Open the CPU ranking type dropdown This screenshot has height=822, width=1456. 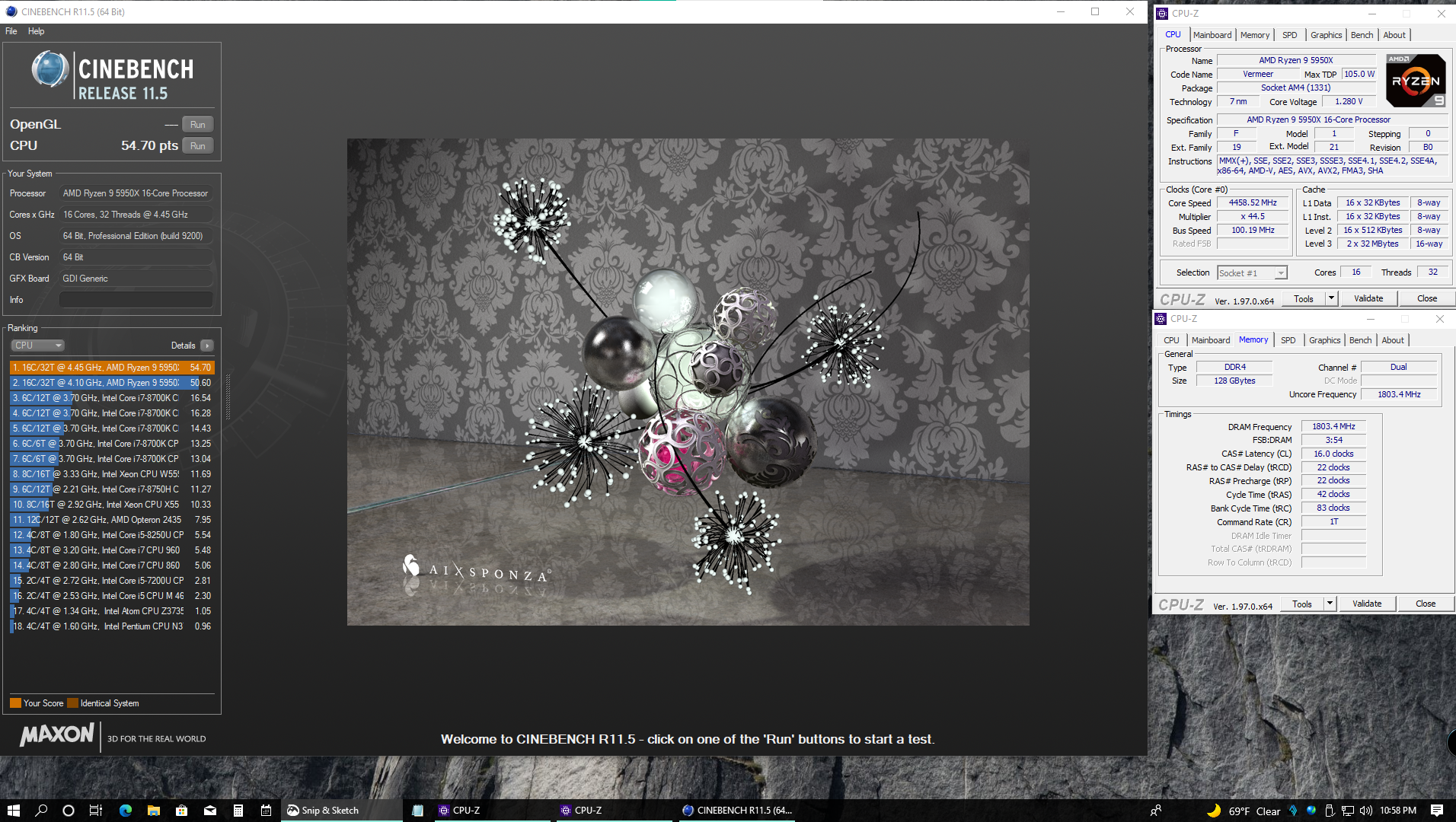pyautogui.click(x=38, y=346)
